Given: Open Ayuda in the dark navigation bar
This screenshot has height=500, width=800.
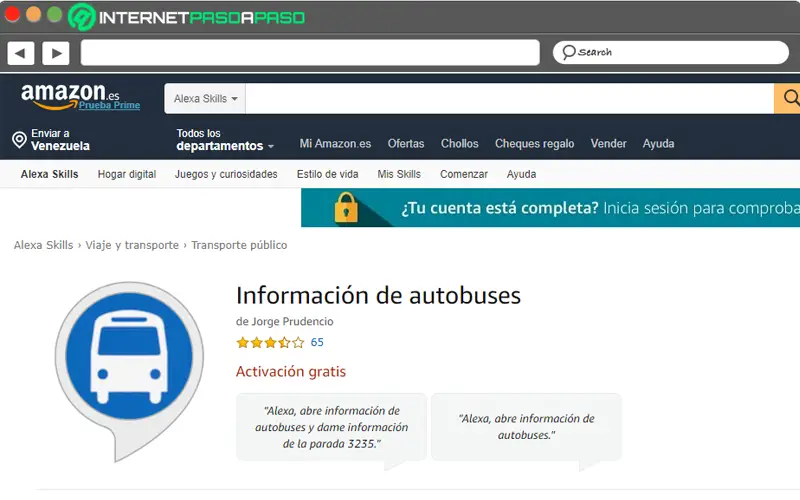Looking at the screenshot, I should [658, 144].
